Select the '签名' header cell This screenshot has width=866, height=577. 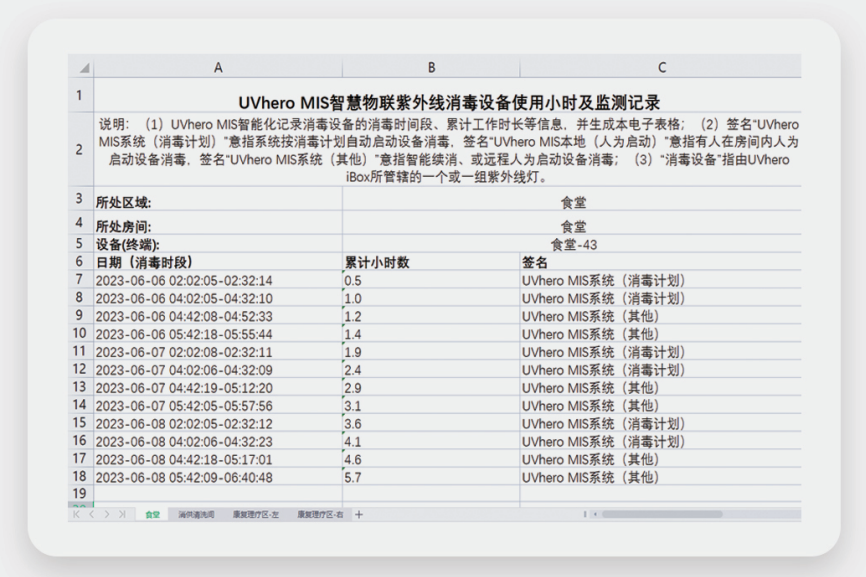click(x=661, y=262)
